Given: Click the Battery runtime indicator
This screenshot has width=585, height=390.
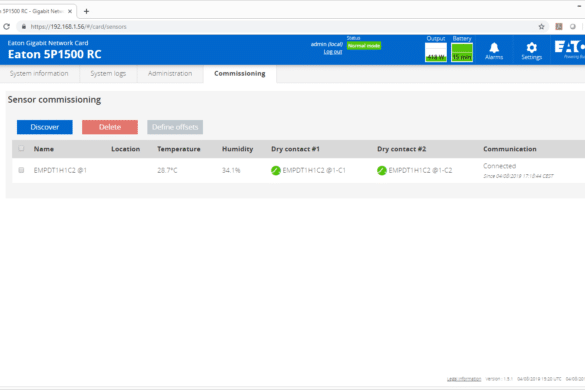Looking at the screenshot, I should tap(462, 52).
